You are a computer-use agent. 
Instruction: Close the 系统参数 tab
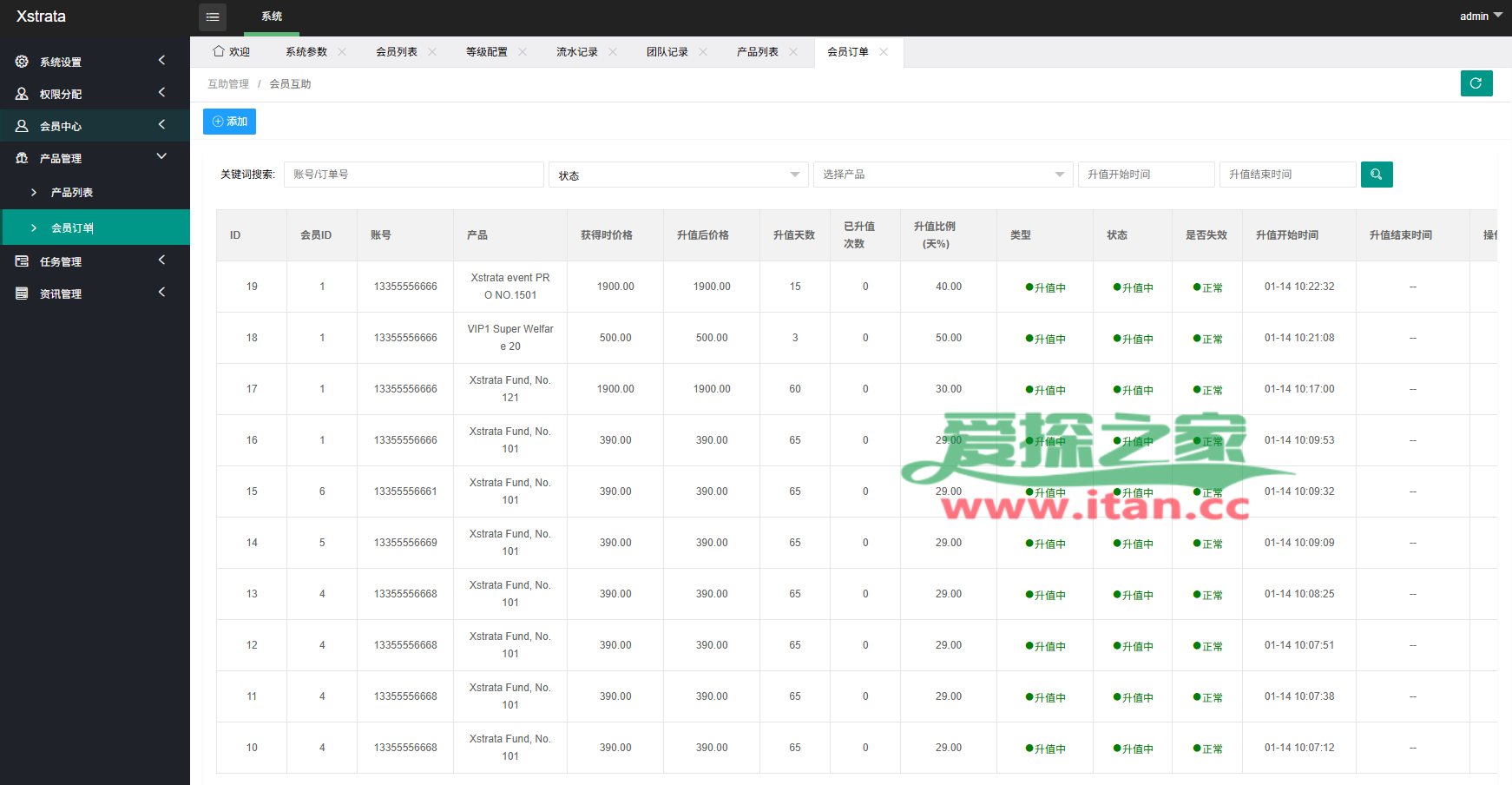[x=342, y=52]
